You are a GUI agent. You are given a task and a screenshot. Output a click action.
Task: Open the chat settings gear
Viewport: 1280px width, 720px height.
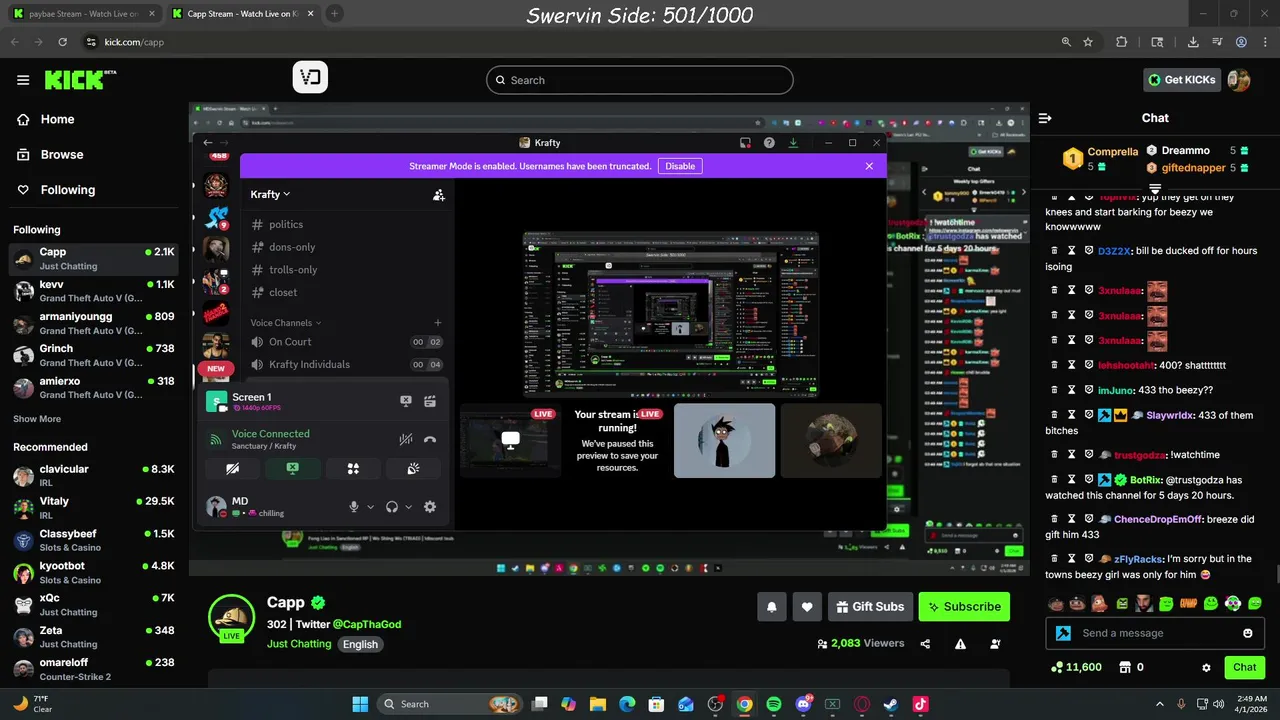click(x=1206, y=667)
